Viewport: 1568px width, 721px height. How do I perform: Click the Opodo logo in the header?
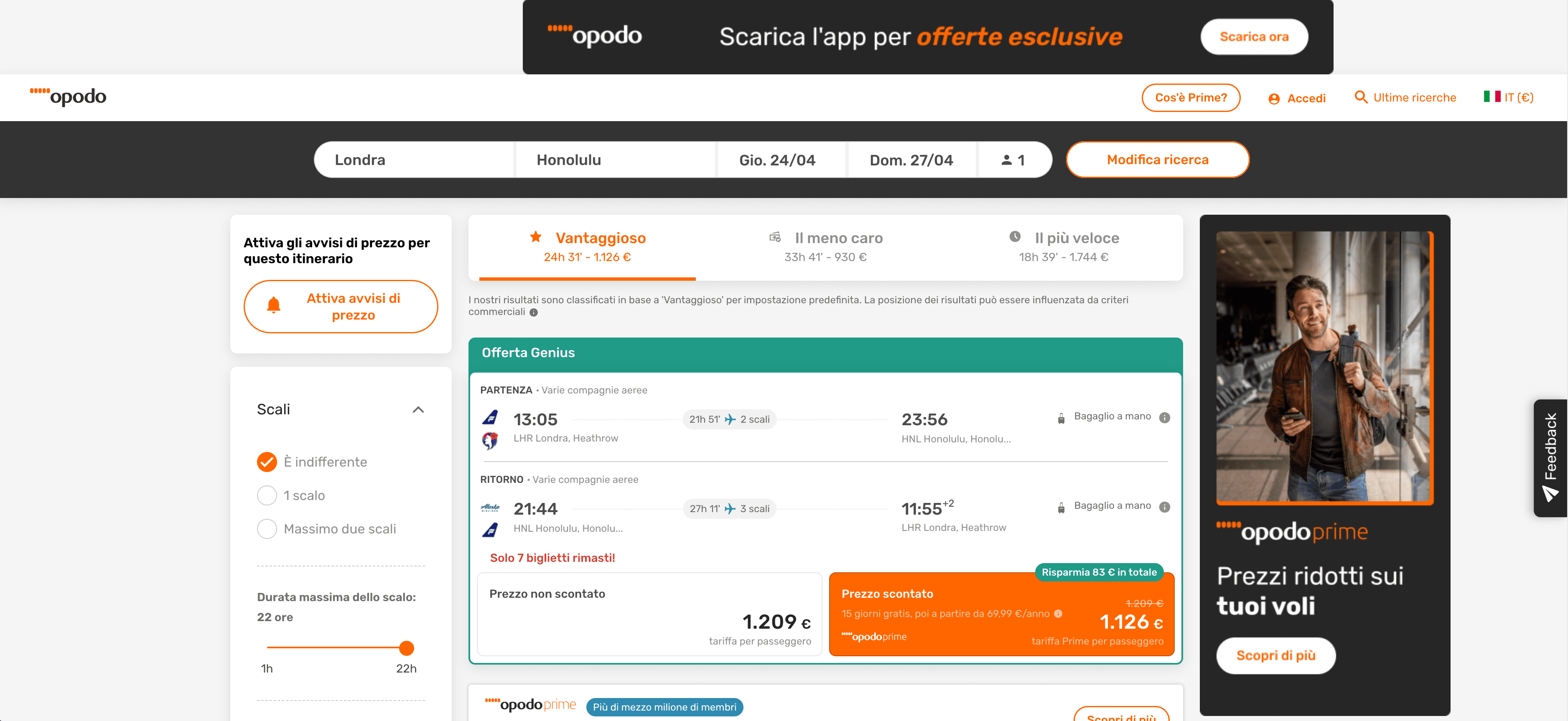pos(68,96)
